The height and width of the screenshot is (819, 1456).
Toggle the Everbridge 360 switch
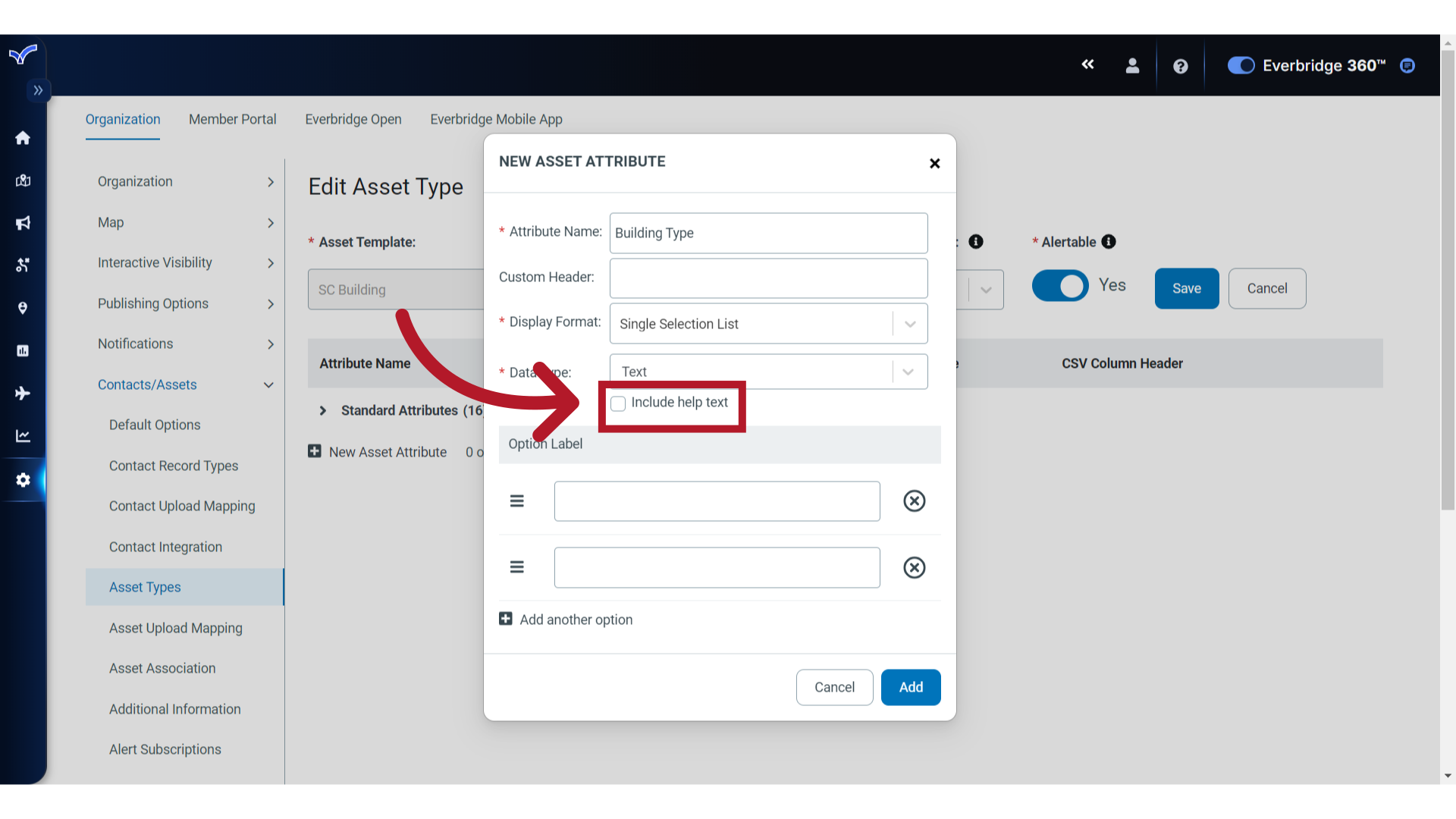(1241, 66)
